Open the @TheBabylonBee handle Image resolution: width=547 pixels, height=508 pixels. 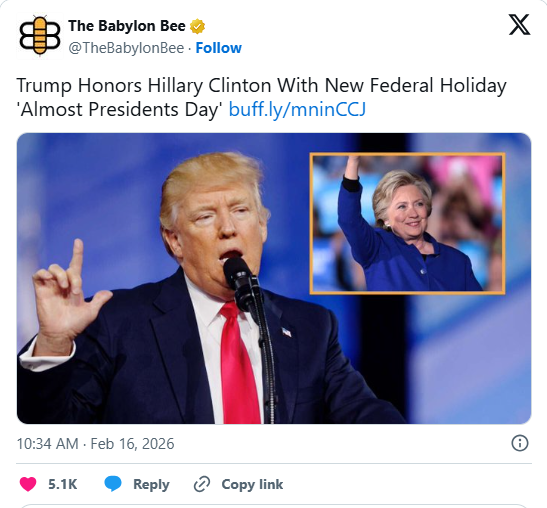(126, 48)
